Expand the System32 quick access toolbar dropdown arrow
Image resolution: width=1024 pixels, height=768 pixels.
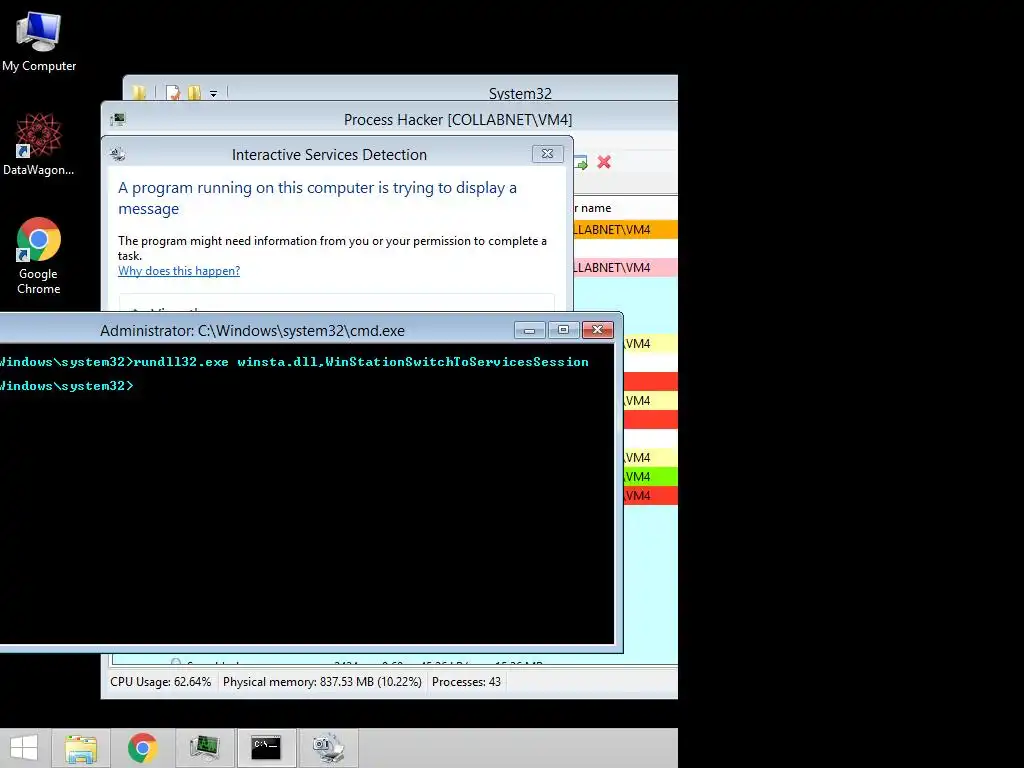click(x=214, y=94)
